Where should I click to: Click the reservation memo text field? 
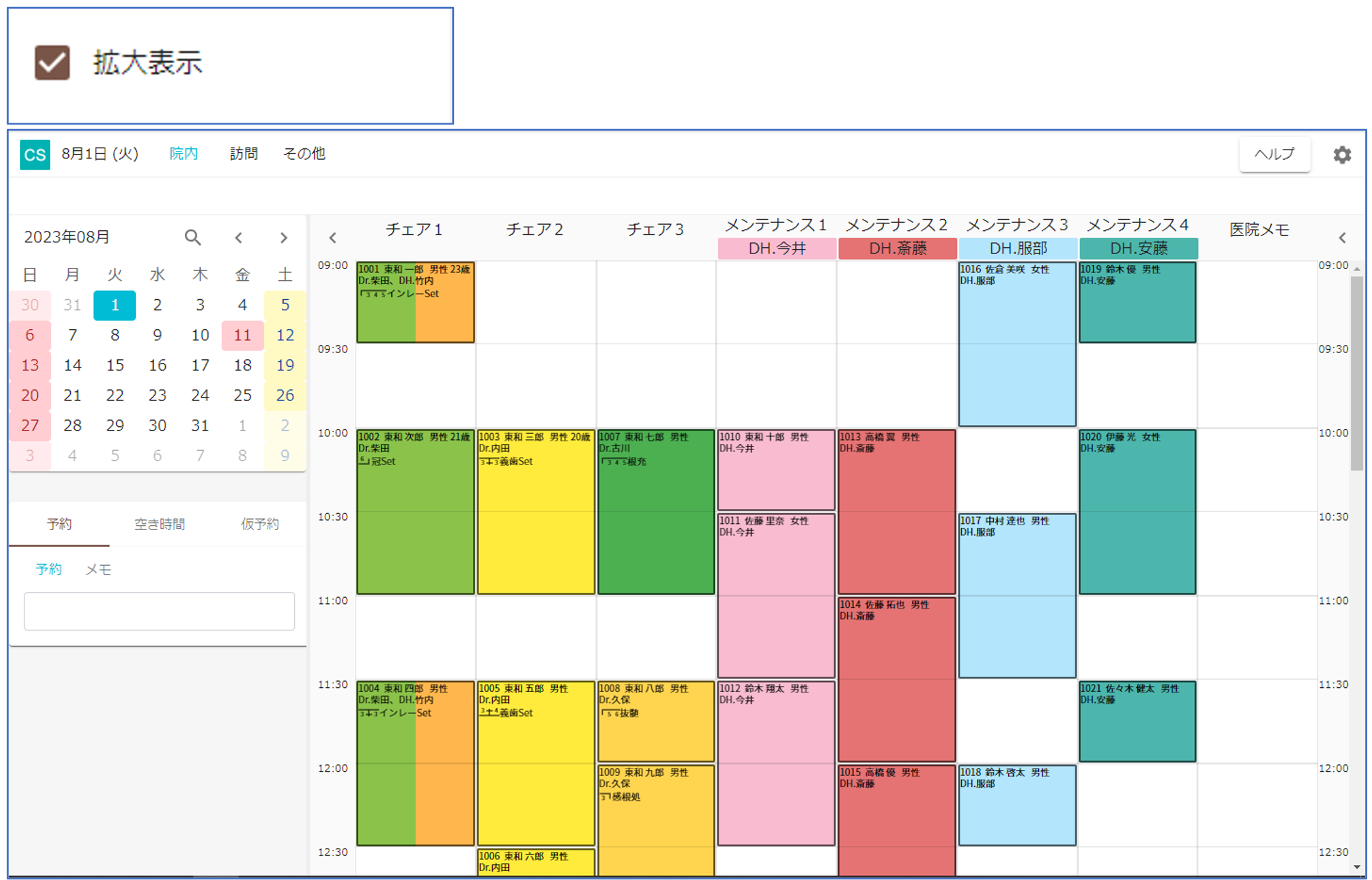(x=159, y=611)
